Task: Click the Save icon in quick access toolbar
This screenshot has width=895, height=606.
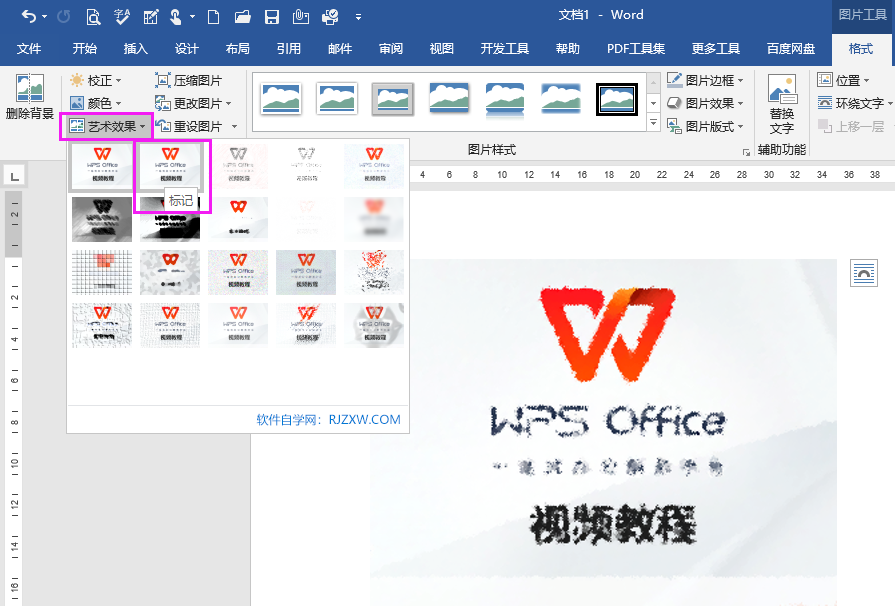Action: (x=271, y=16)
